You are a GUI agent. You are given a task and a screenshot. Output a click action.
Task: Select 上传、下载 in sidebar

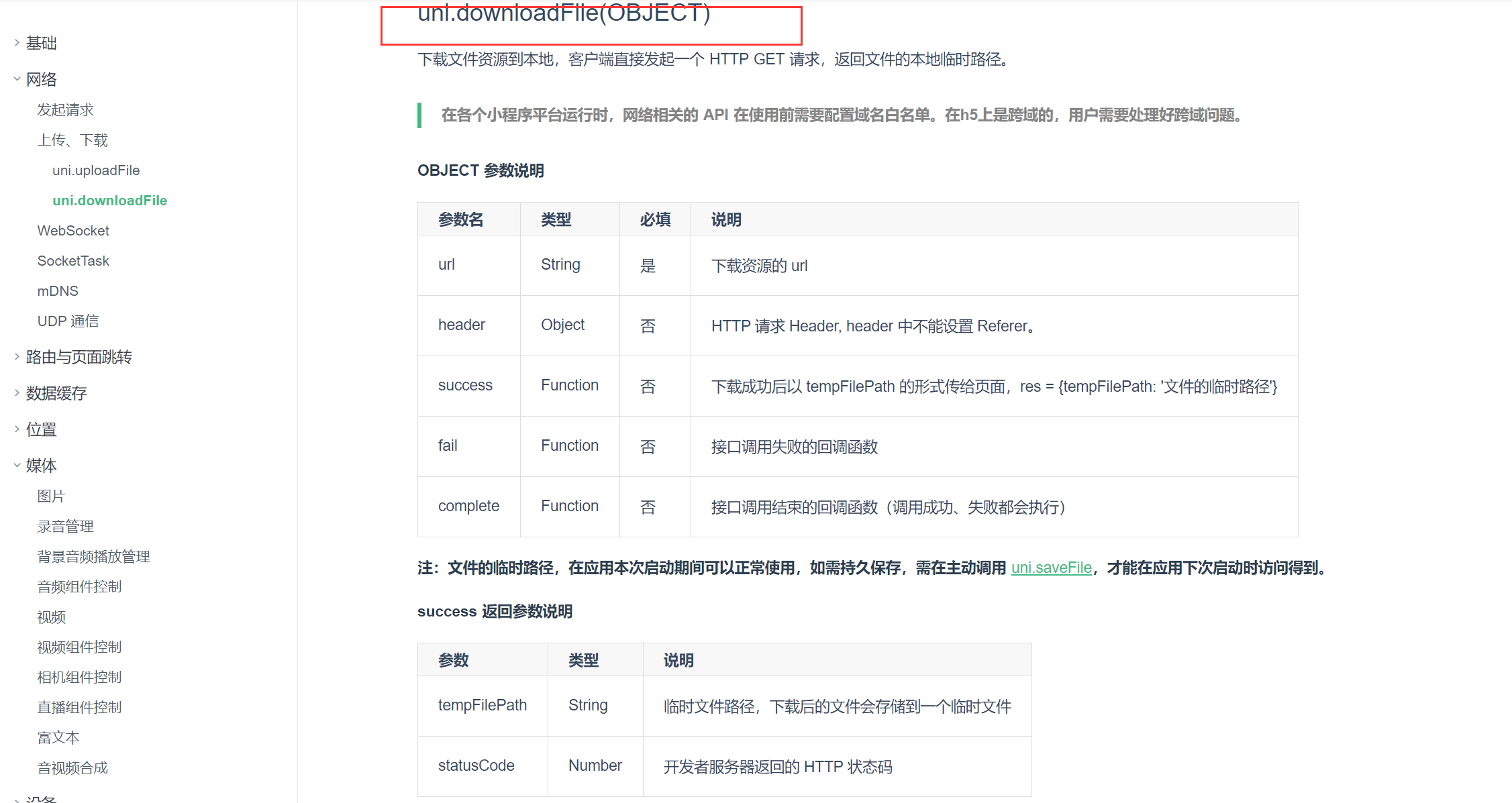click(72, 140)
